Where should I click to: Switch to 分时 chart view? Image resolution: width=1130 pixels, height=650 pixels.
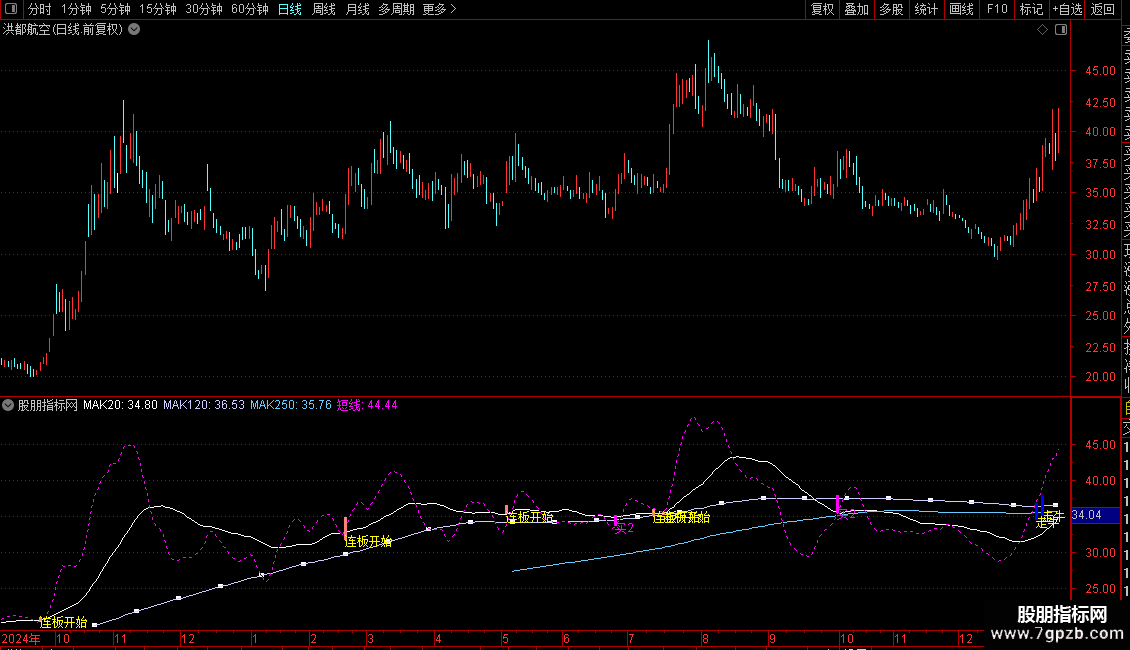tap(40, 9)
